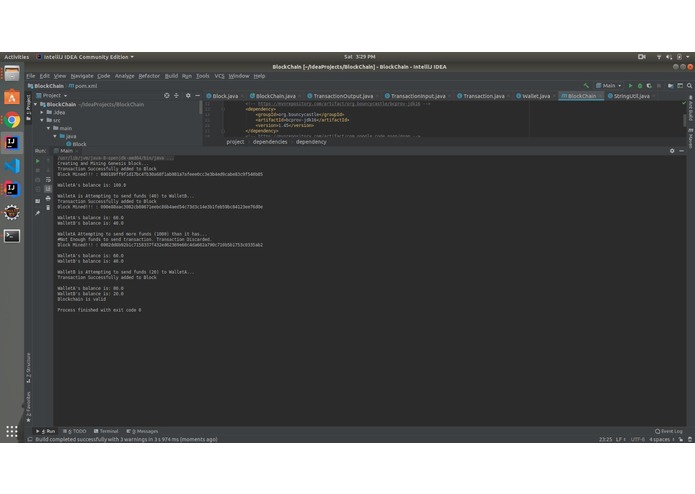This screenshot has height=494, width=695.
Task: Open Terminal from the Ubuntu dock
Action: tap(12, 236)
